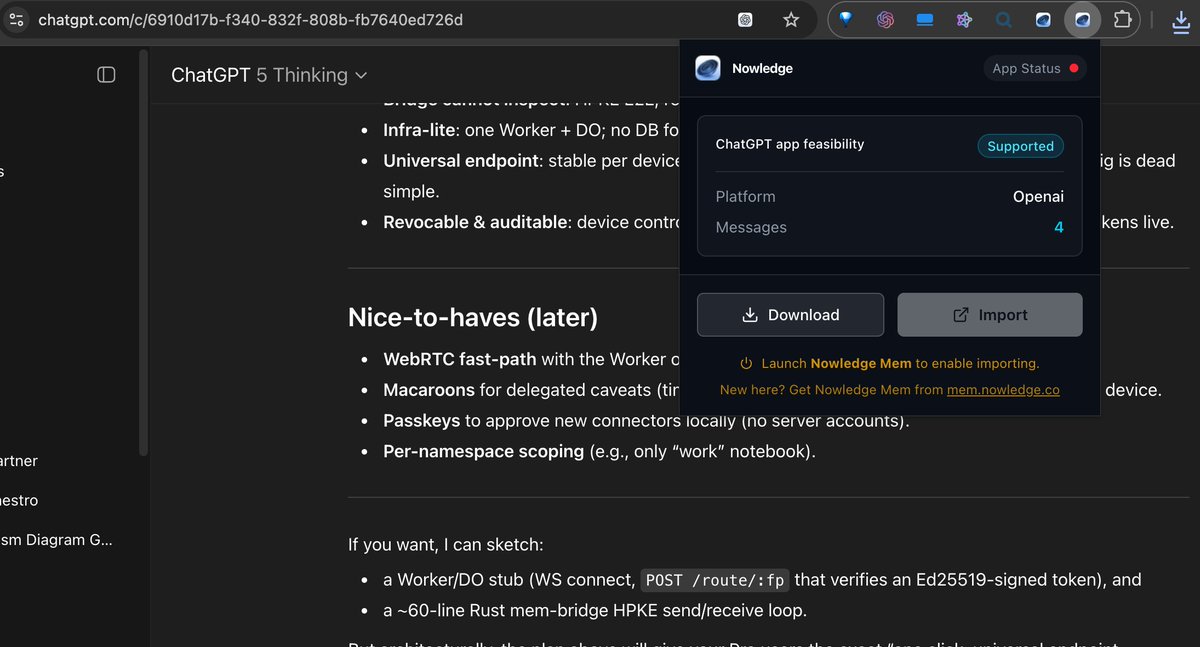The image size is (1200, 647).
Task: Click the Supported badge
Action: click(x=1020, y=146)
